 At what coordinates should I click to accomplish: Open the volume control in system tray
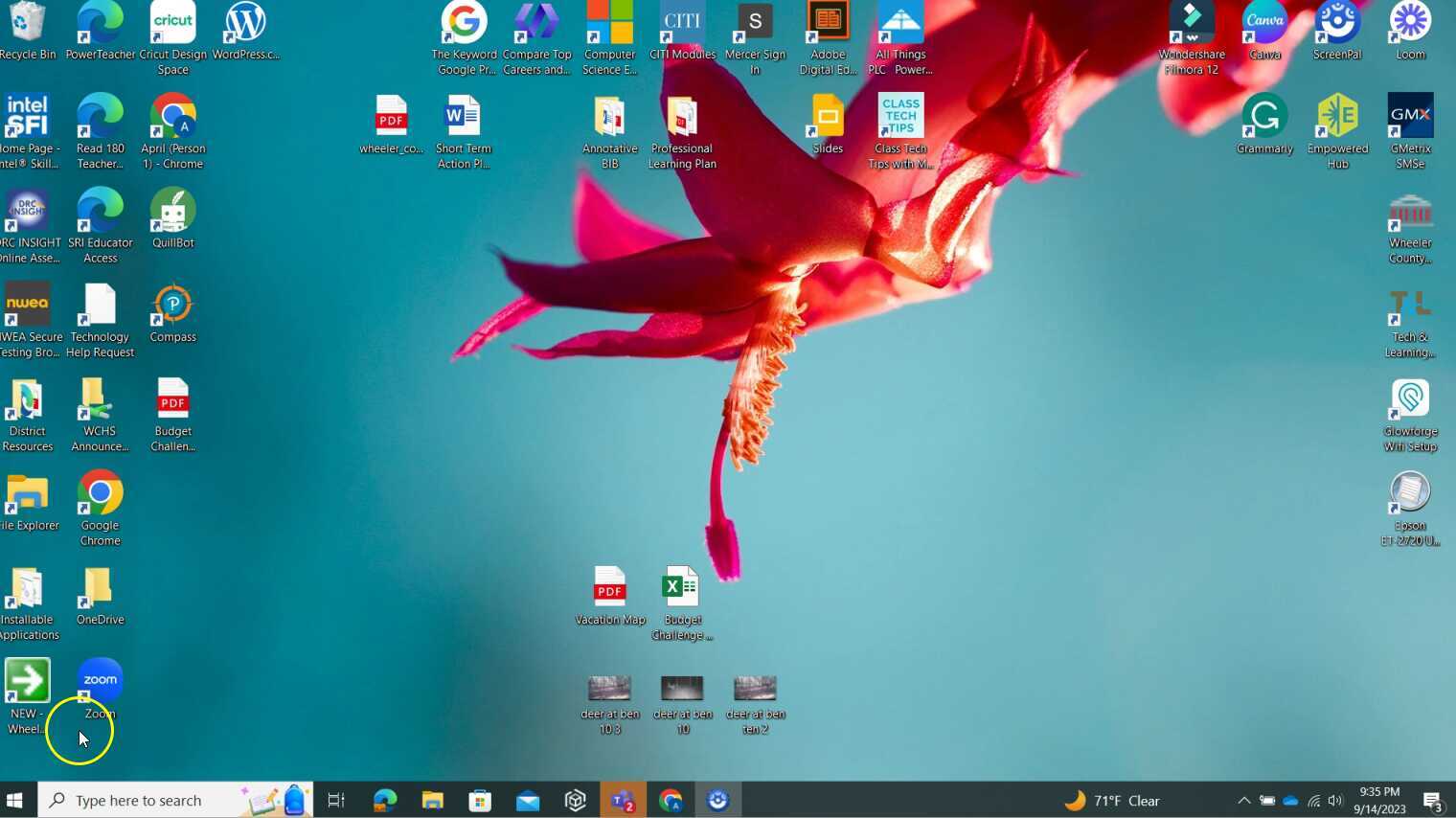pos(1335,800)
